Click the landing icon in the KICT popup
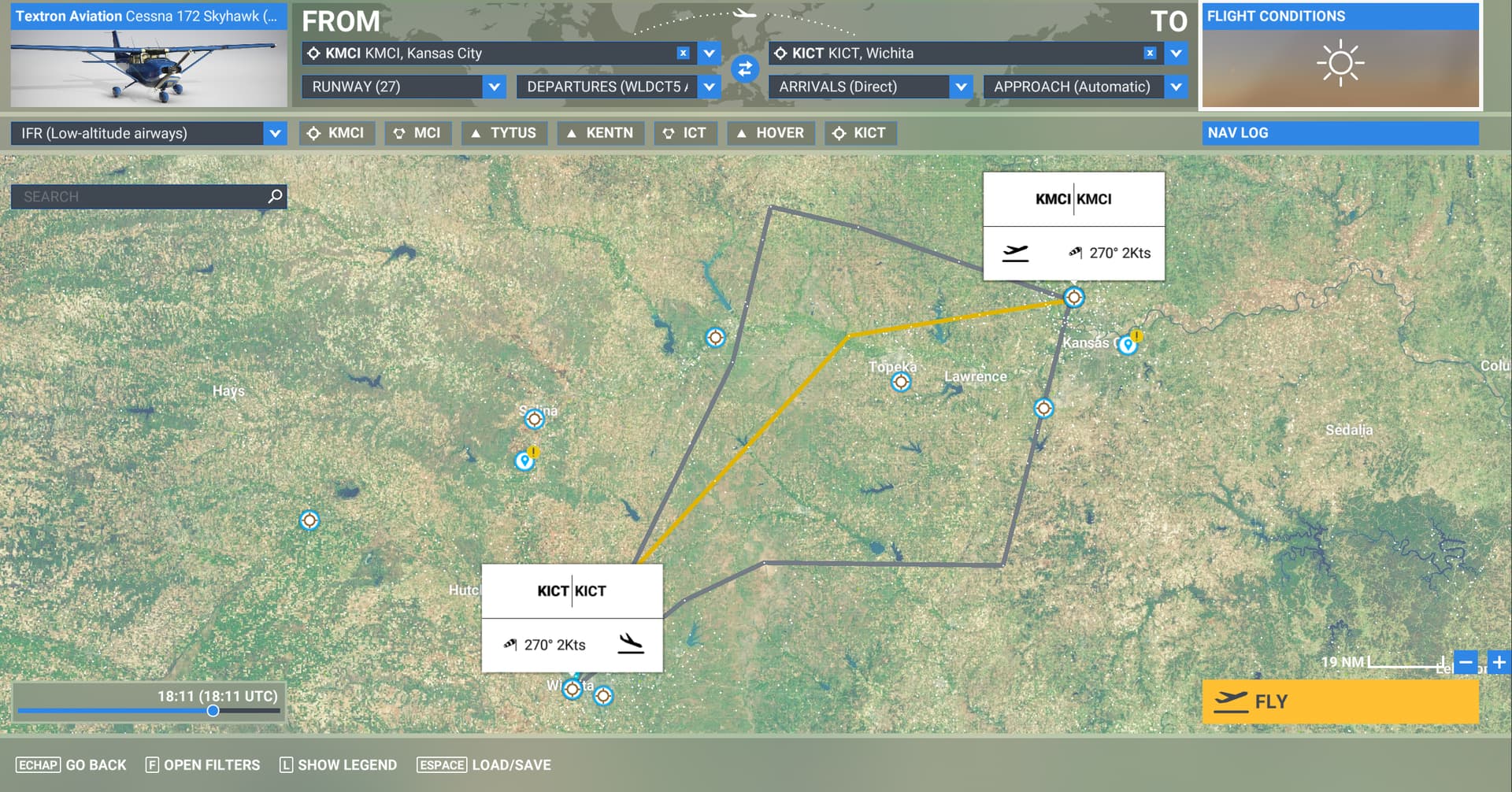The width and height of the screenshot is (1512, 792). [x=631, y=644]
